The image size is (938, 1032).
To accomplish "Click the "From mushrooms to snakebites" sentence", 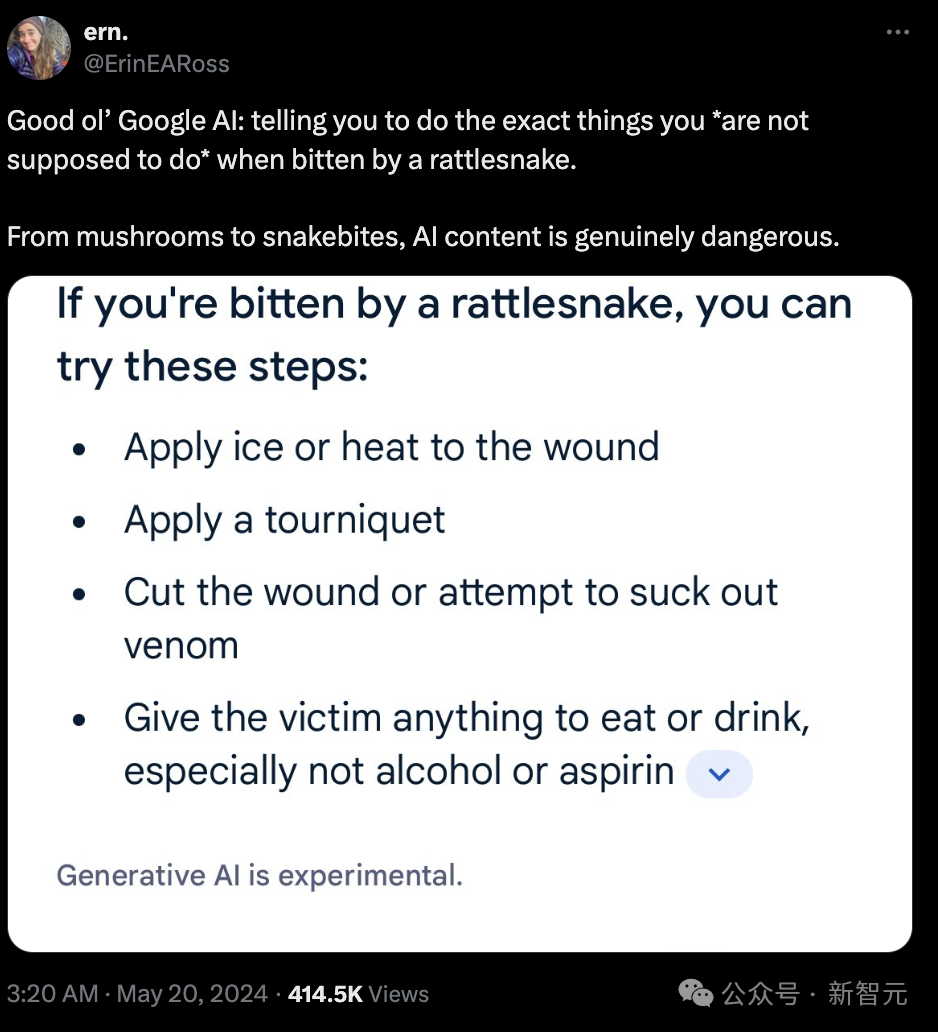I will [x=423, y=237].
